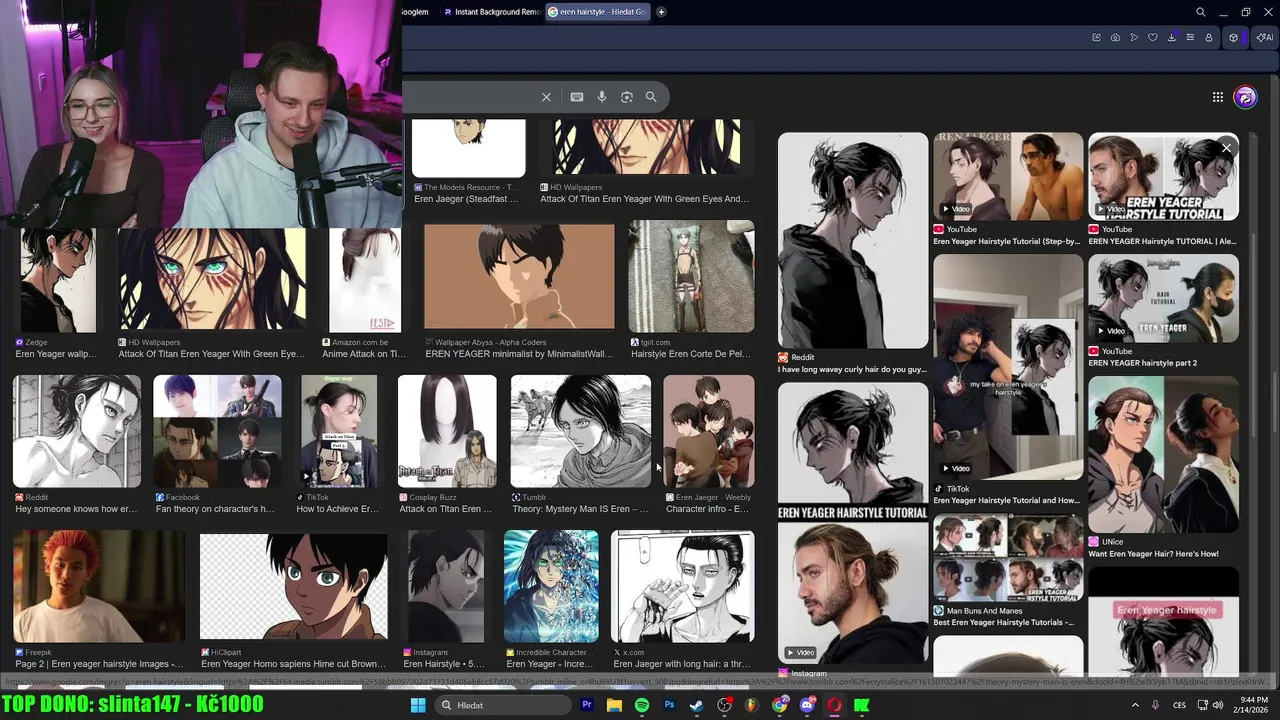The width and height of the screenshot is (1280, 720).
Task: Open the Google apps grid
Action: point(1218,97)
